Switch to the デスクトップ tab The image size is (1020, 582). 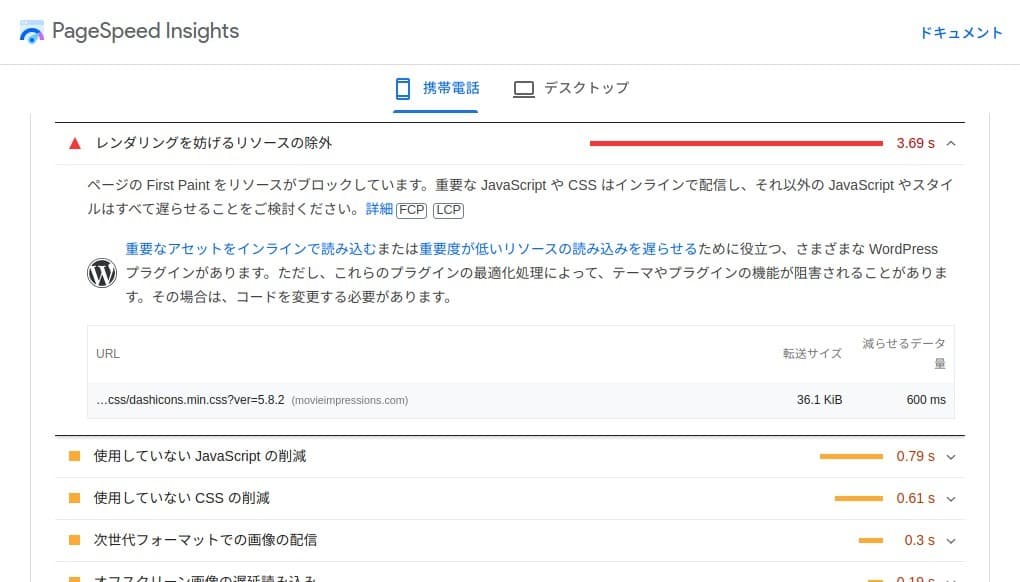(571, 88)
